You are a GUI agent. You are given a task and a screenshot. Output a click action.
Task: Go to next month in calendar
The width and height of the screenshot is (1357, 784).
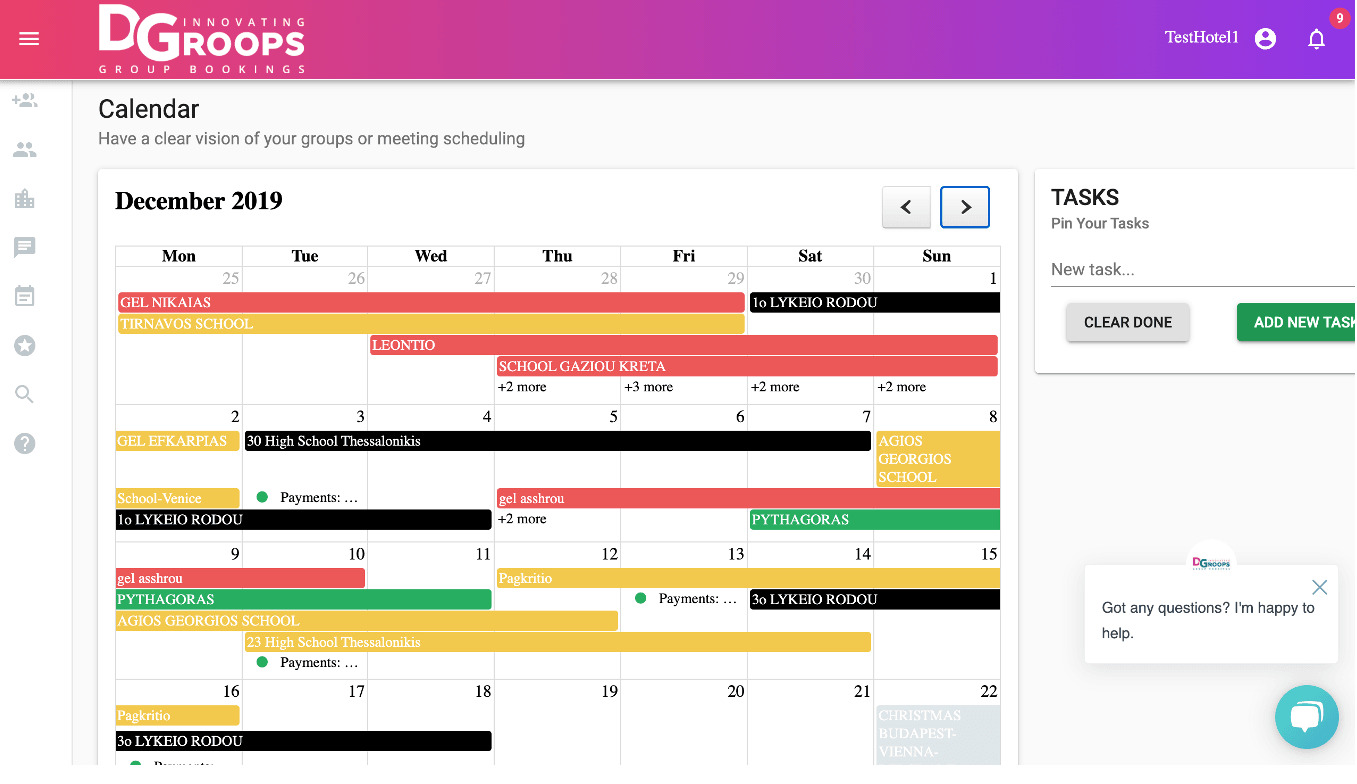point(965,207)
